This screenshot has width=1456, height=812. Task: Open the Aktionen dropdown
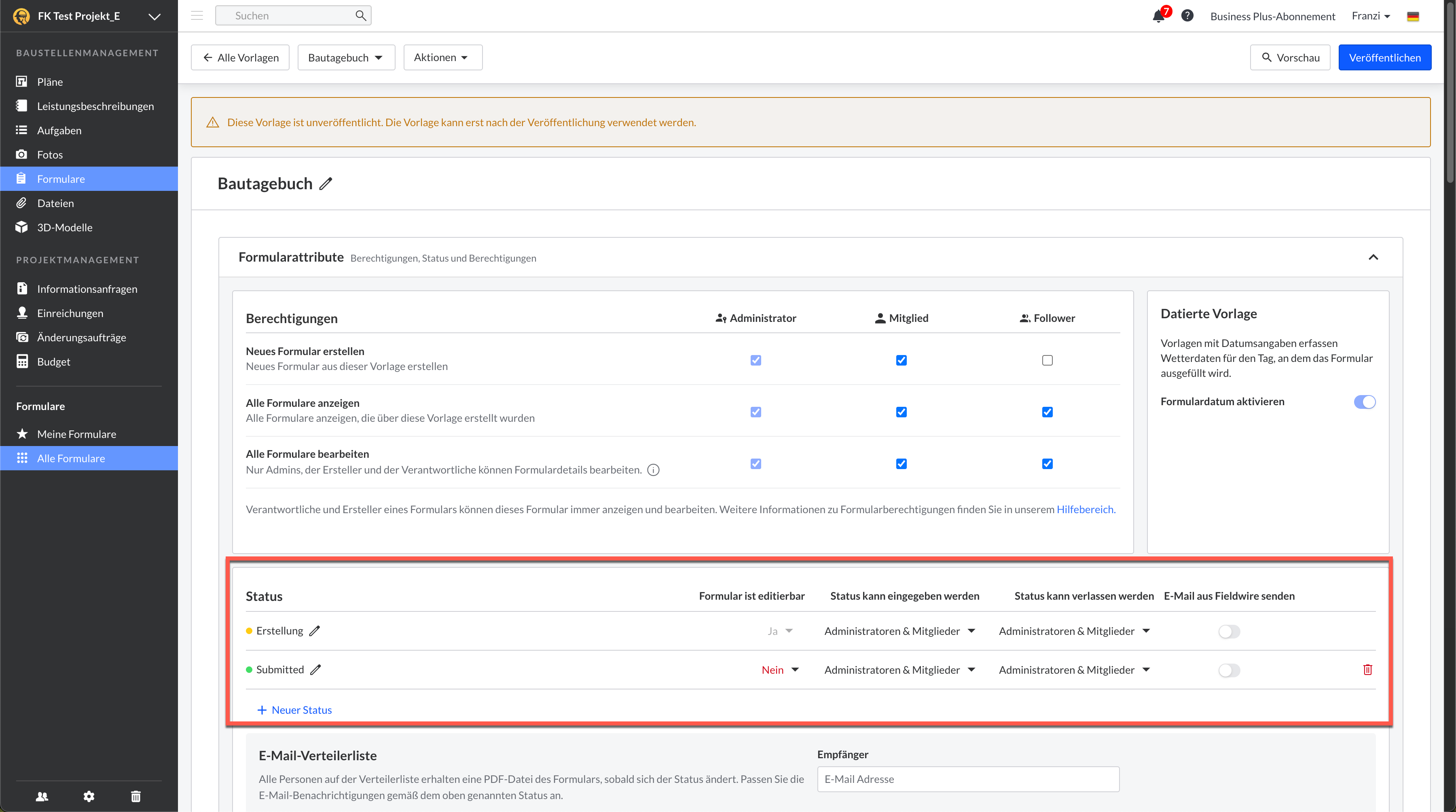tap(442, 58)
